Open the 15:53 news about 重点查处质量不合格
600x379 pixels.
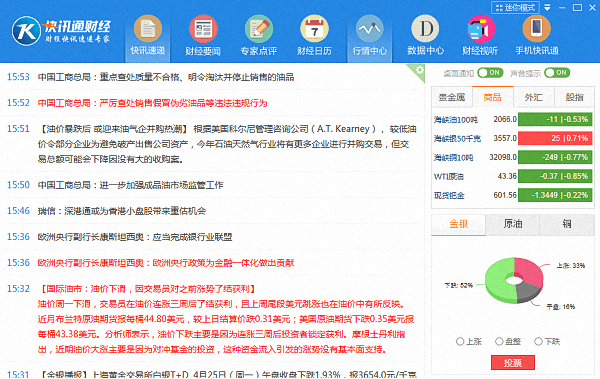coord(166,77)
